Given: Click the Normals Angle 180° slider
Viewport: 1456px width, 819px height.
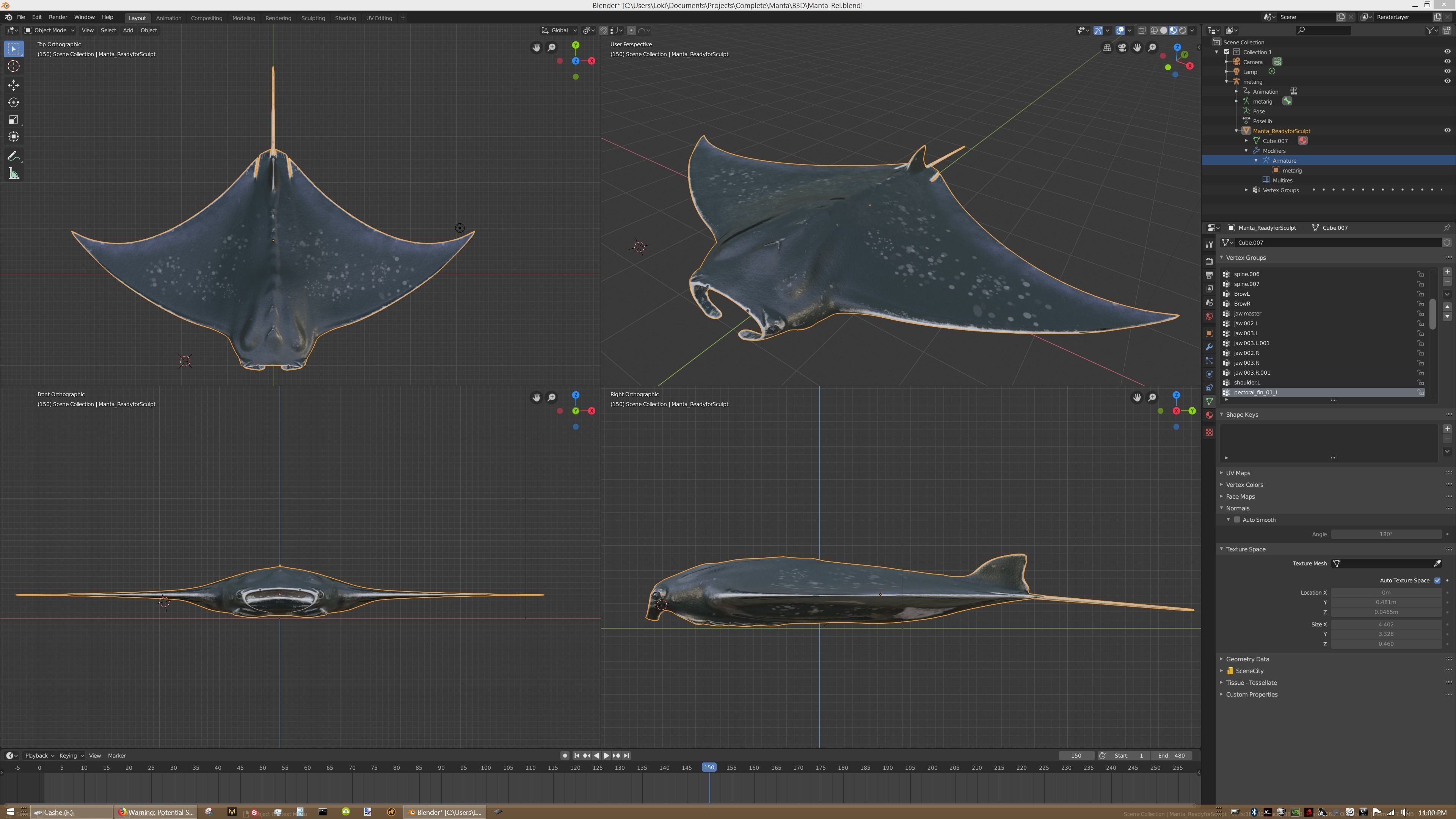Looking at the screenshot, I should tap(1386, 535).
